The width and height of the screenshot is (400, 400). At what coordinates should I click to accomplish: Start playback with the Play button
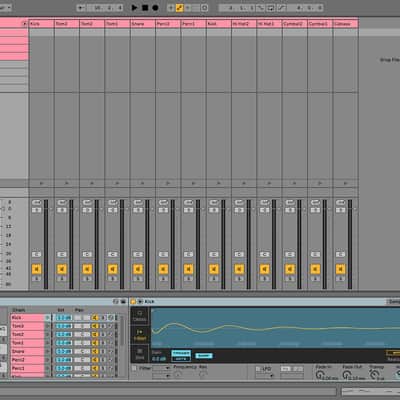click(x=134, y=7)
